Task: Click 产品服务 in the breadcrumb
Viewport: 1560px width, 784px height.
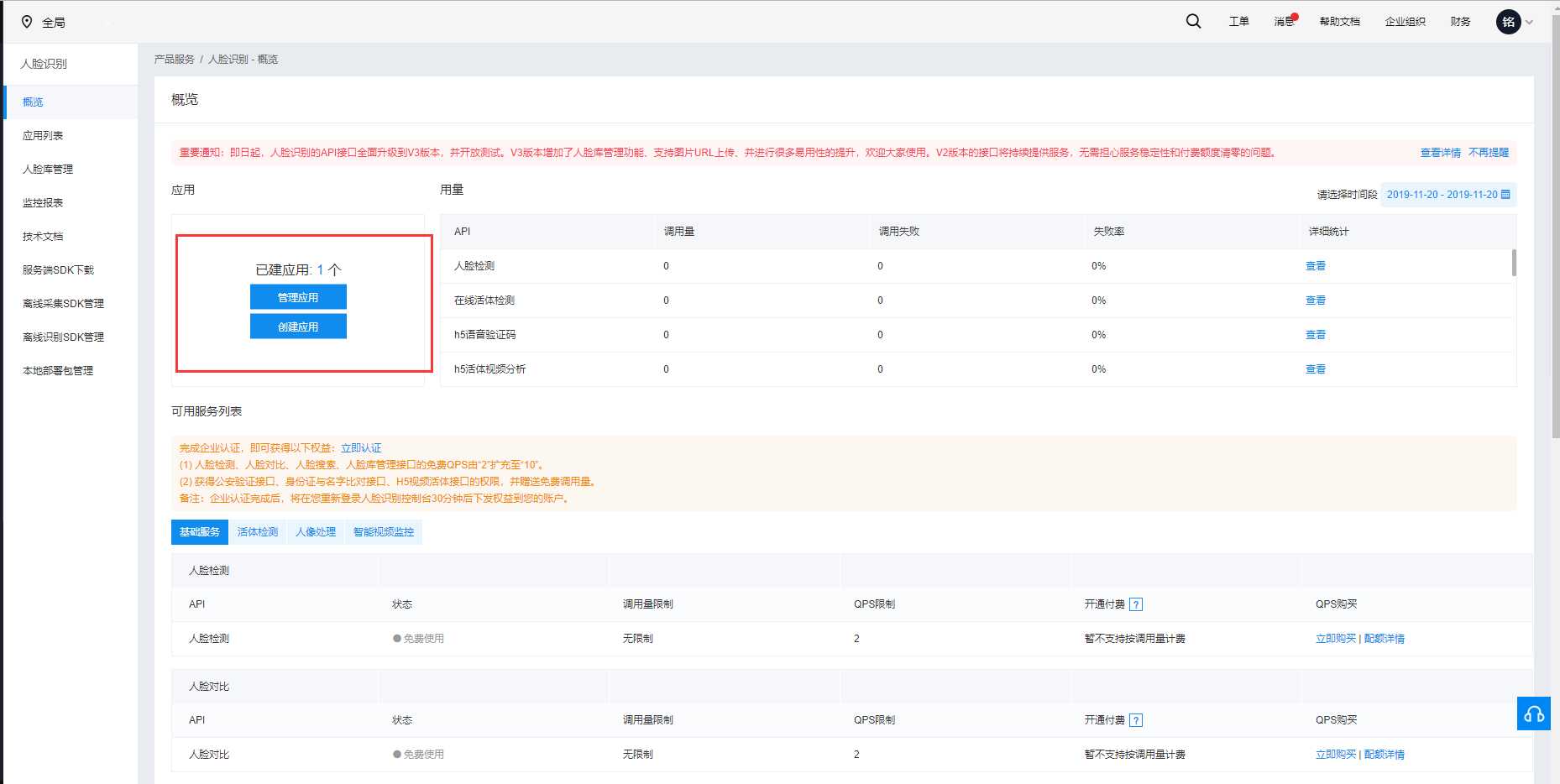Action: [174, 60]
